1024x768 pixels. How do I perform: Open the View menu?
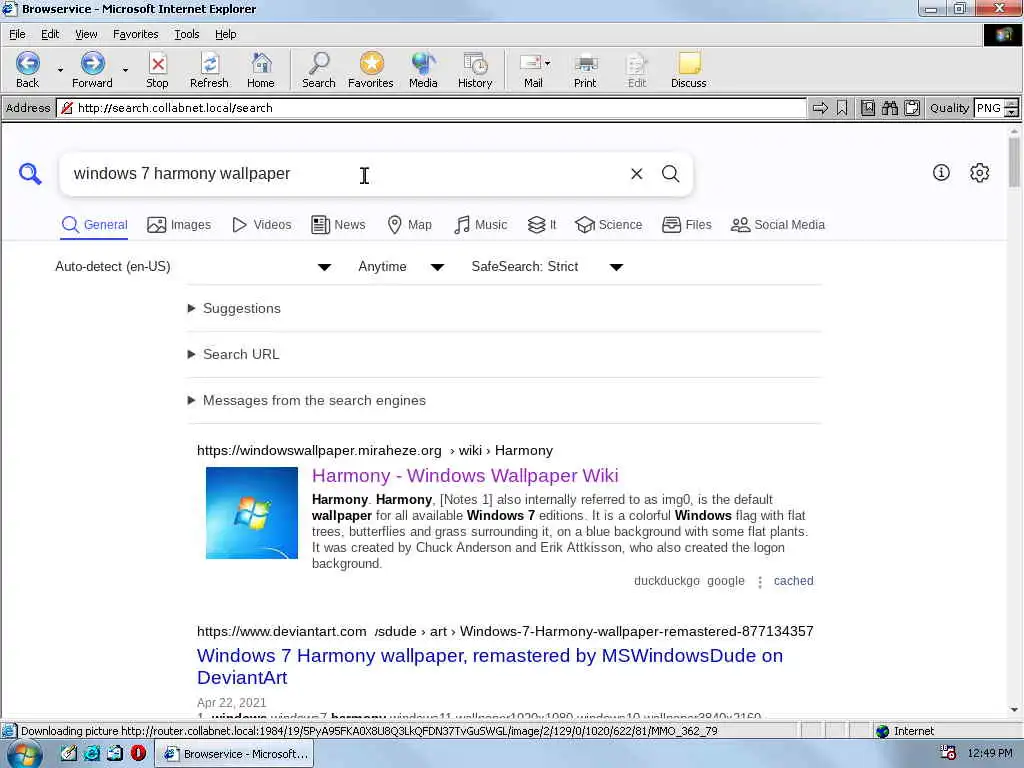(x=86, y=34)
